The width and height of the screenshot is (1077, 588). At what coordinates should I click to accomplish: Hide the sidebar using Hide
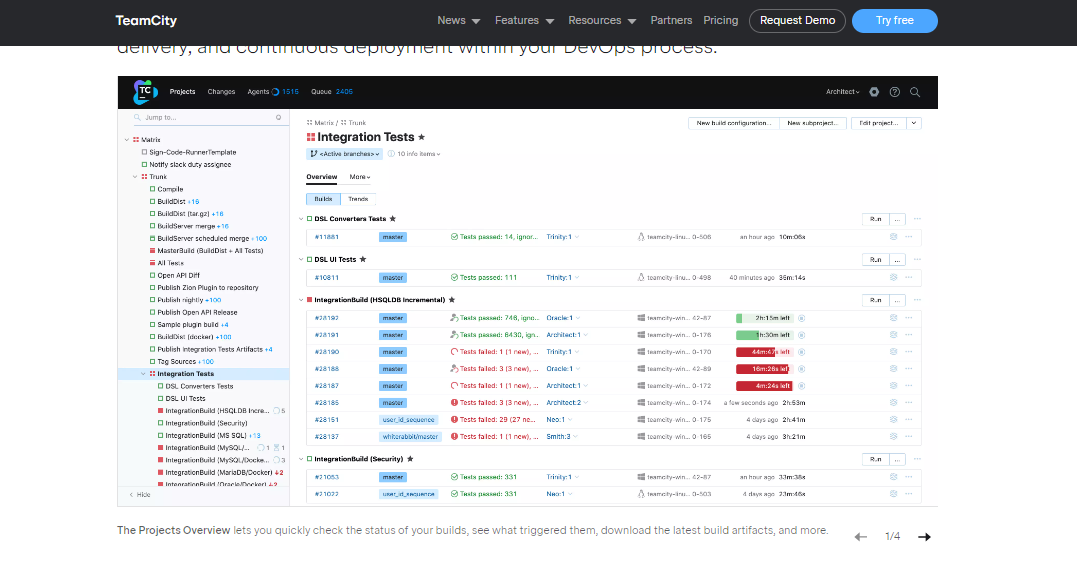(x=139, y=495)
